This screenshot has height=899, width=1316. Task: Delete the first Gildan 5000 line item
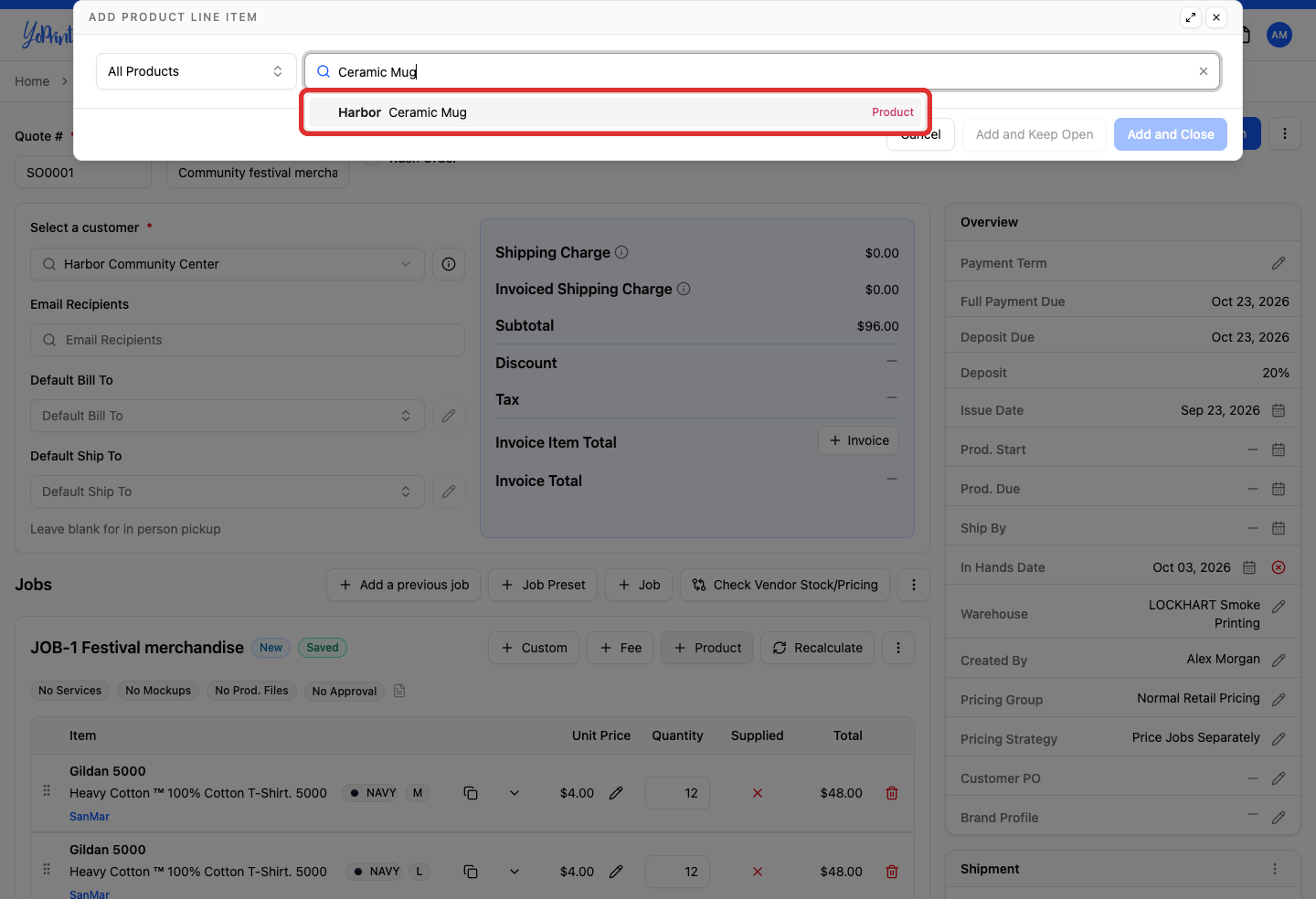pos(892,793)
